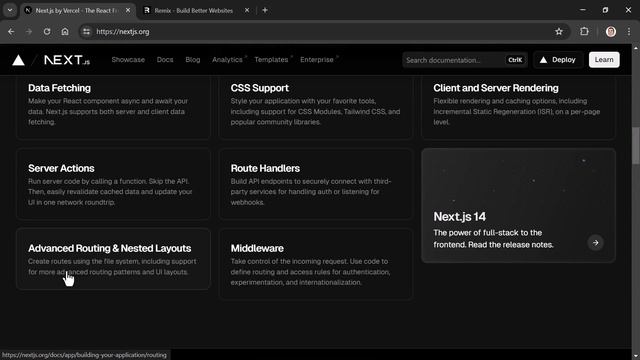
Task: Click the NEXT.js logo
Action: [x=67, y=60]
